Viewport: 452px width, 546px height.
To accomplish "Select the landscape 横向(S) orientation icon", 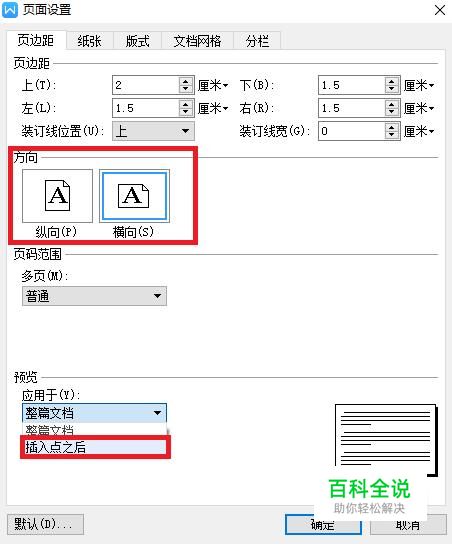I will tap(134, 196).
